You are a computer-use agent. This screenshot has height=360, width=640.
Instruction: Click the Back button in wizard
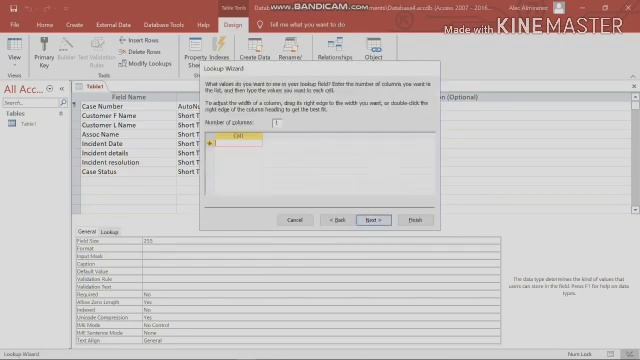337,220
